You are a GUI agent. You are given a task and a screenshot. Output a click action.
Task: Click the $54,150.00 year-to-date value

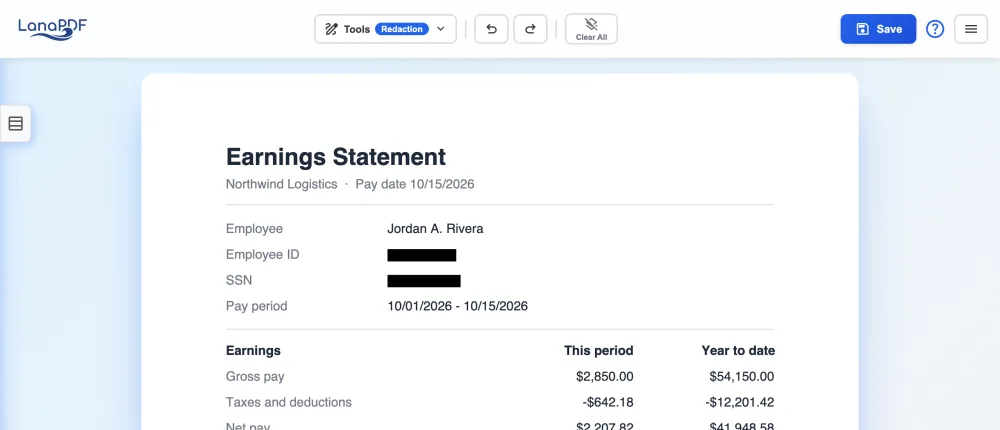click(x=742, y=376)
